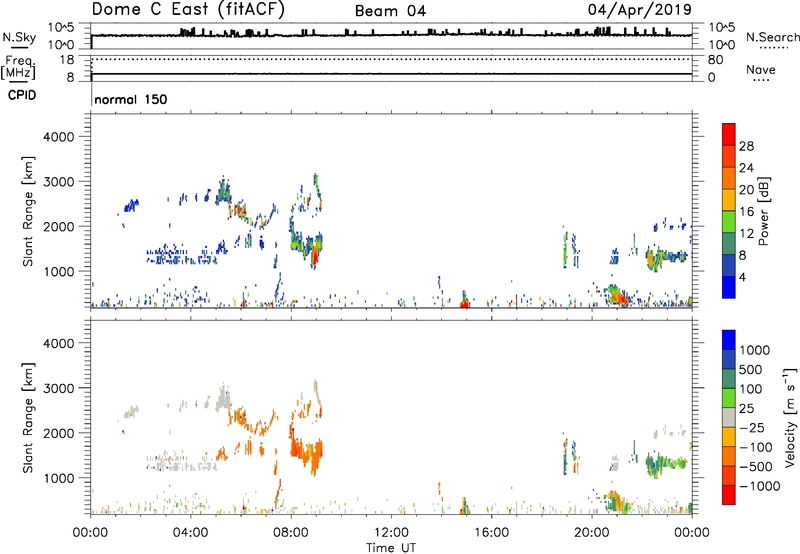800x554 pixels.
Task: Click the "25" velocity colorbar label
Action: point(746,409)
